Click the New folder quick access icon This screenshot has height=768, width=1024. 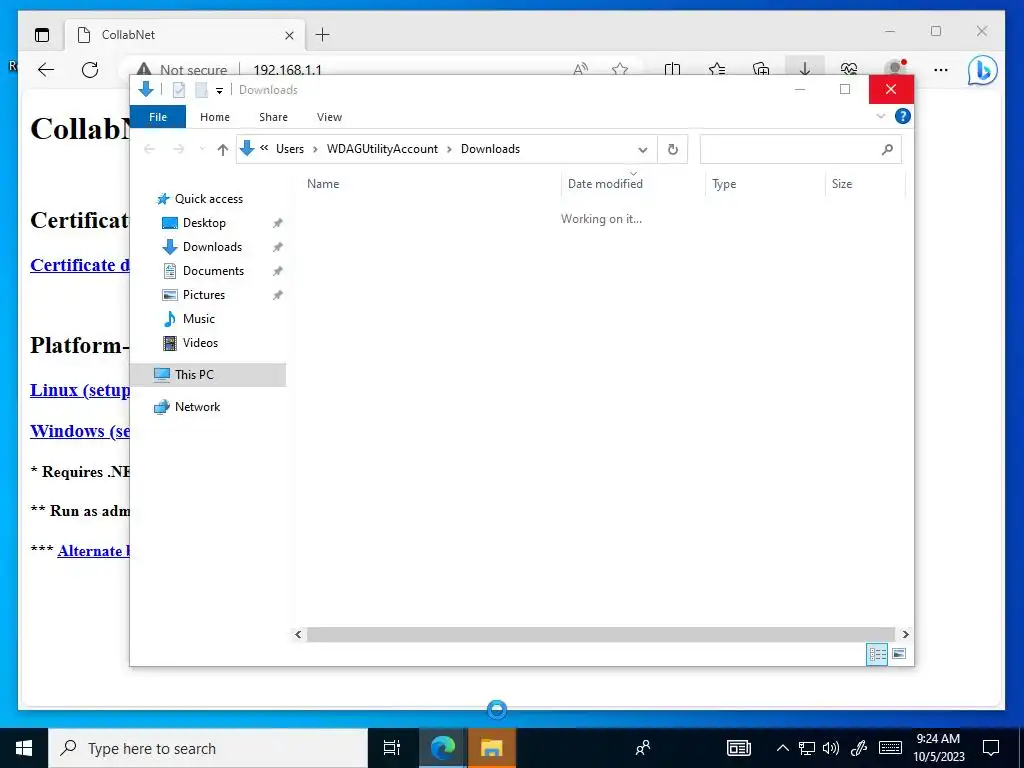tap(201, 90)
